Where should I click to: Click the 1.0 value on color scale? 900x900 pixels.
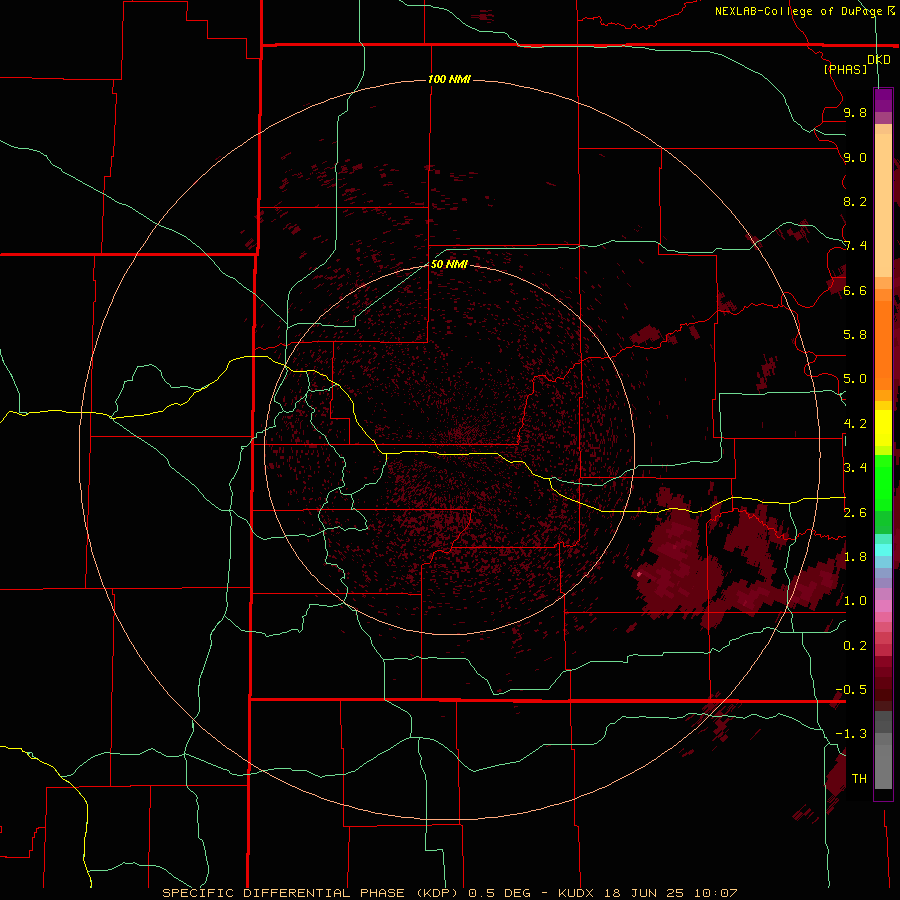coord(855,601)
